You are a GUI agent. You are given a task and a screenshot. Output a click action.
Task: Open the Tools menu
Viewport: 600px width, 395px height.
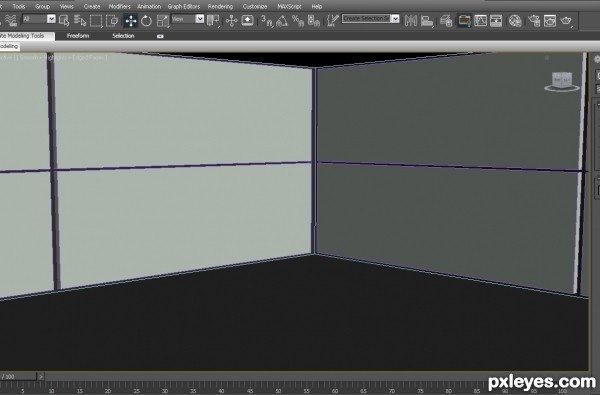[x=19, y=7]
